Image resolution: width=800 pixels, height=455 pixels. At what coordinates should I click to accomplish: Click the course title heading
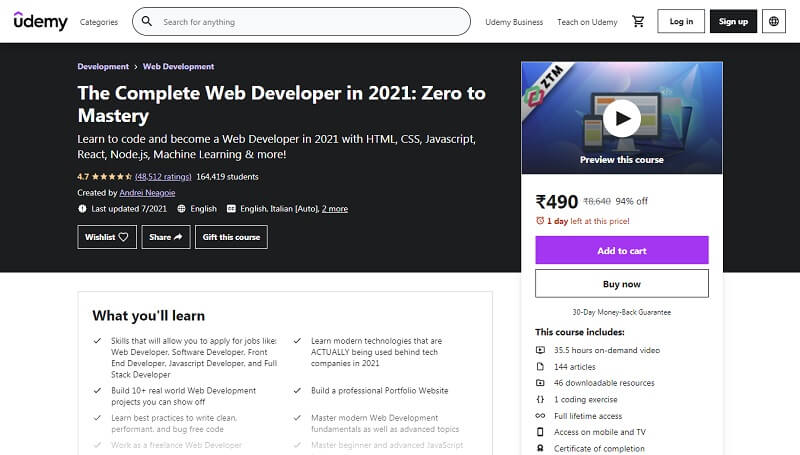coord(281,104)
